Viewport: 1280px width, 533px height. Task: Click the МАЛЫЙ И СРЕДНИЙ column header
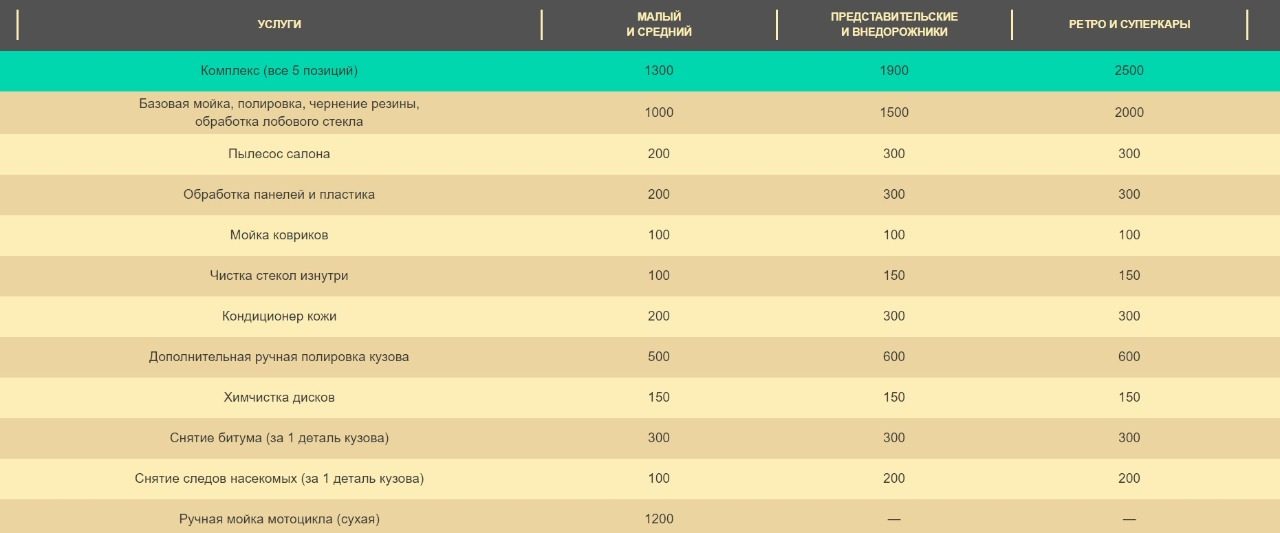[x=659, y=24]
